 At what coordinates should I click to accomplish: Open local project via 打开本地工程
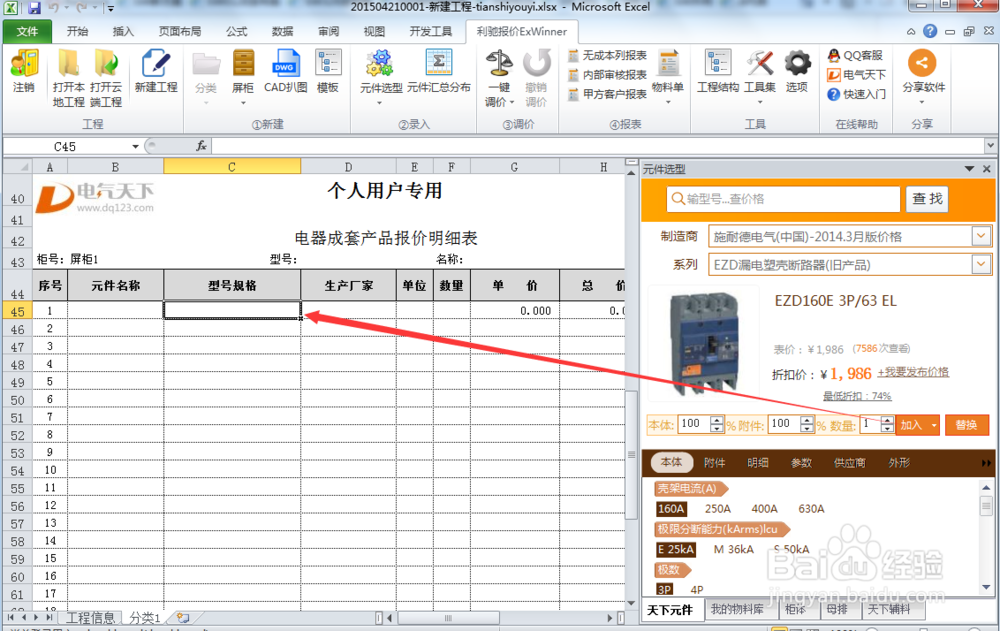pos(68,78)
